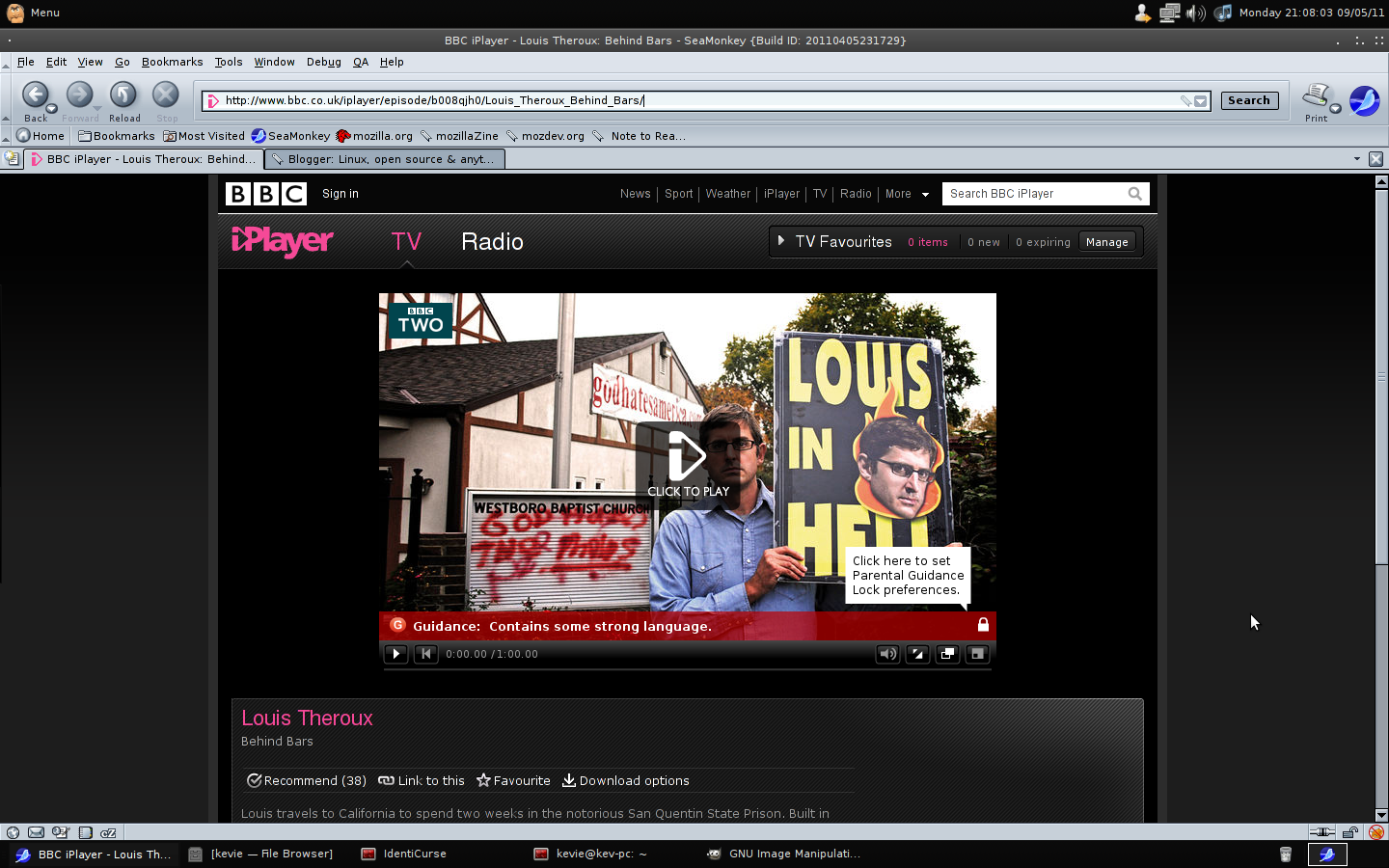Viewport: 1389px width, 868px height.
Task: Expand the TV Favourites triangle
Action: 781,241
